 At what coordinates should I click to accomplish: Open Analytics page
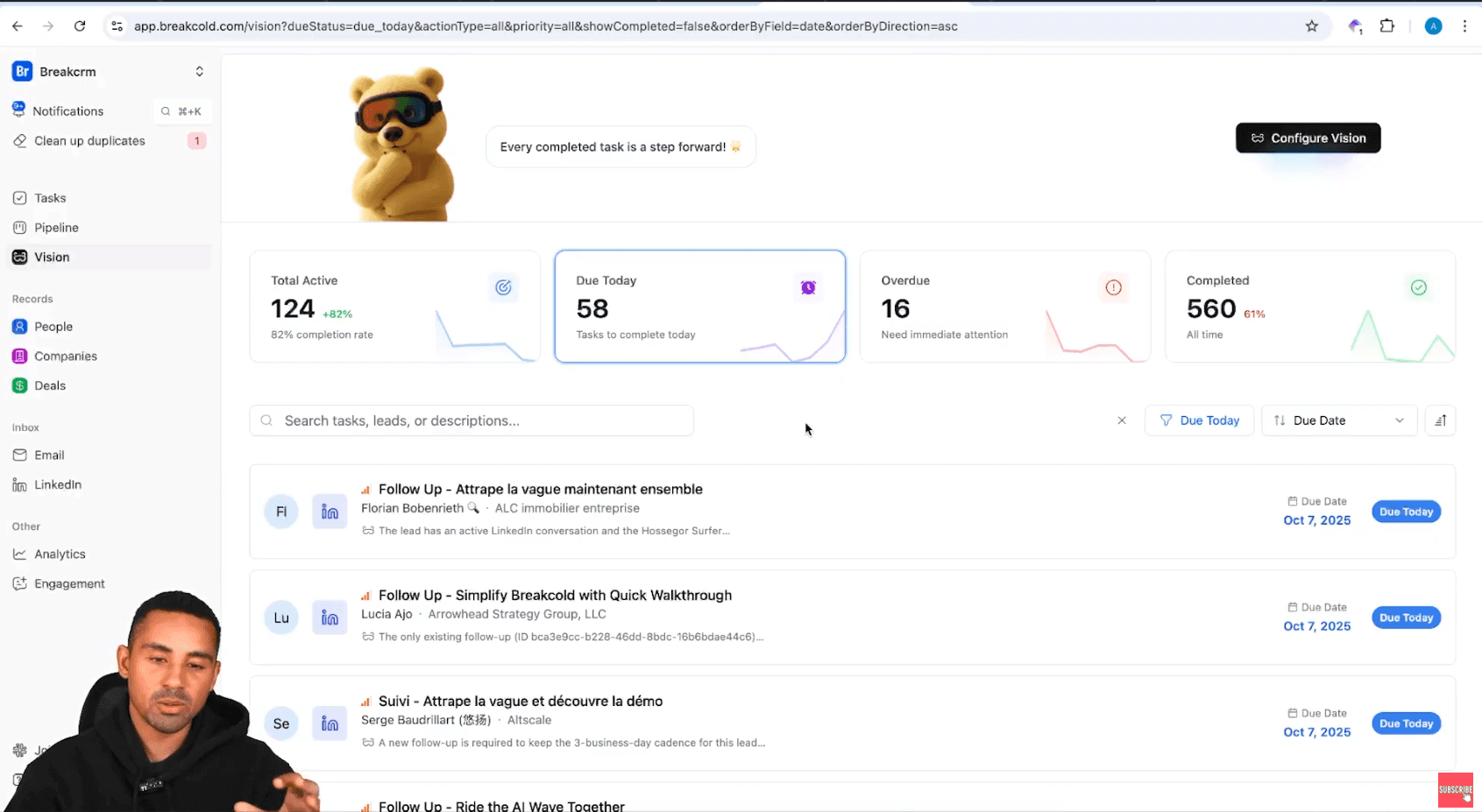point(60,554)
